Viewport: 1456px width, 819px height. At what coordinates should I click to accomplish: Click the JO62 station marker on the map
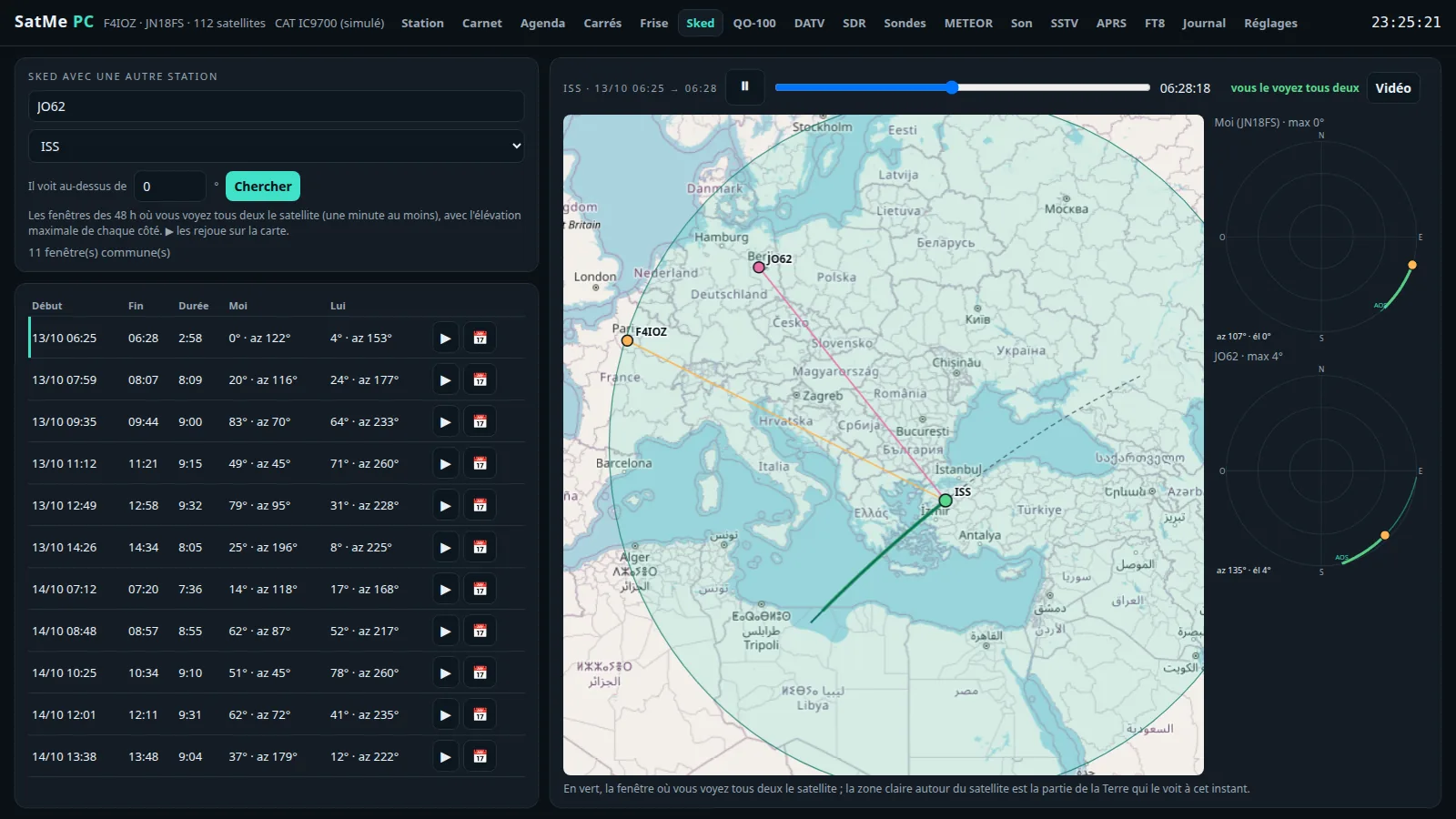[x=759, y=268]
